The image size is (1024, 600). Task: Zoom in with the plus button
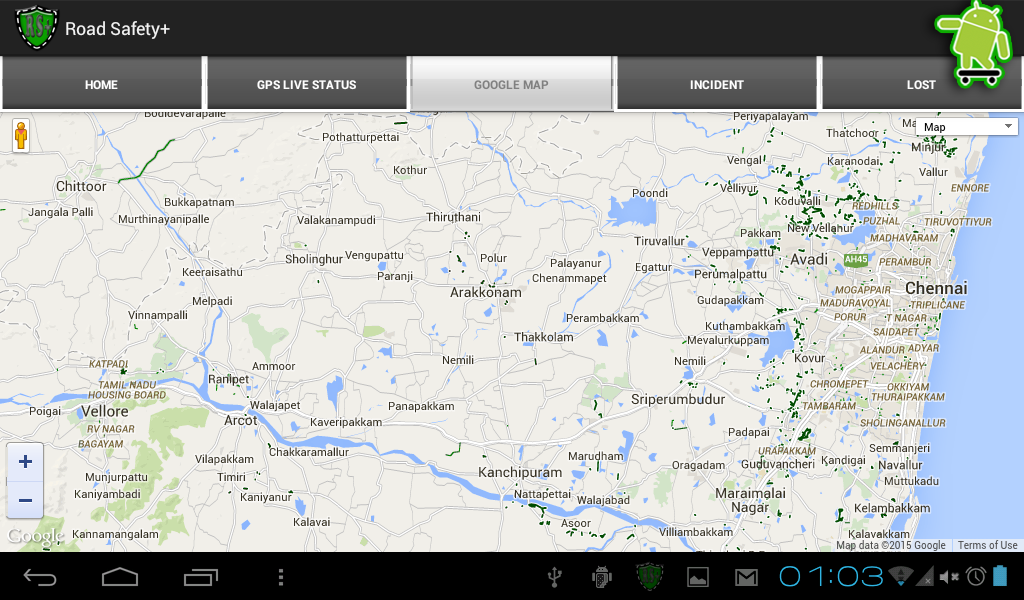click(25, 462)
